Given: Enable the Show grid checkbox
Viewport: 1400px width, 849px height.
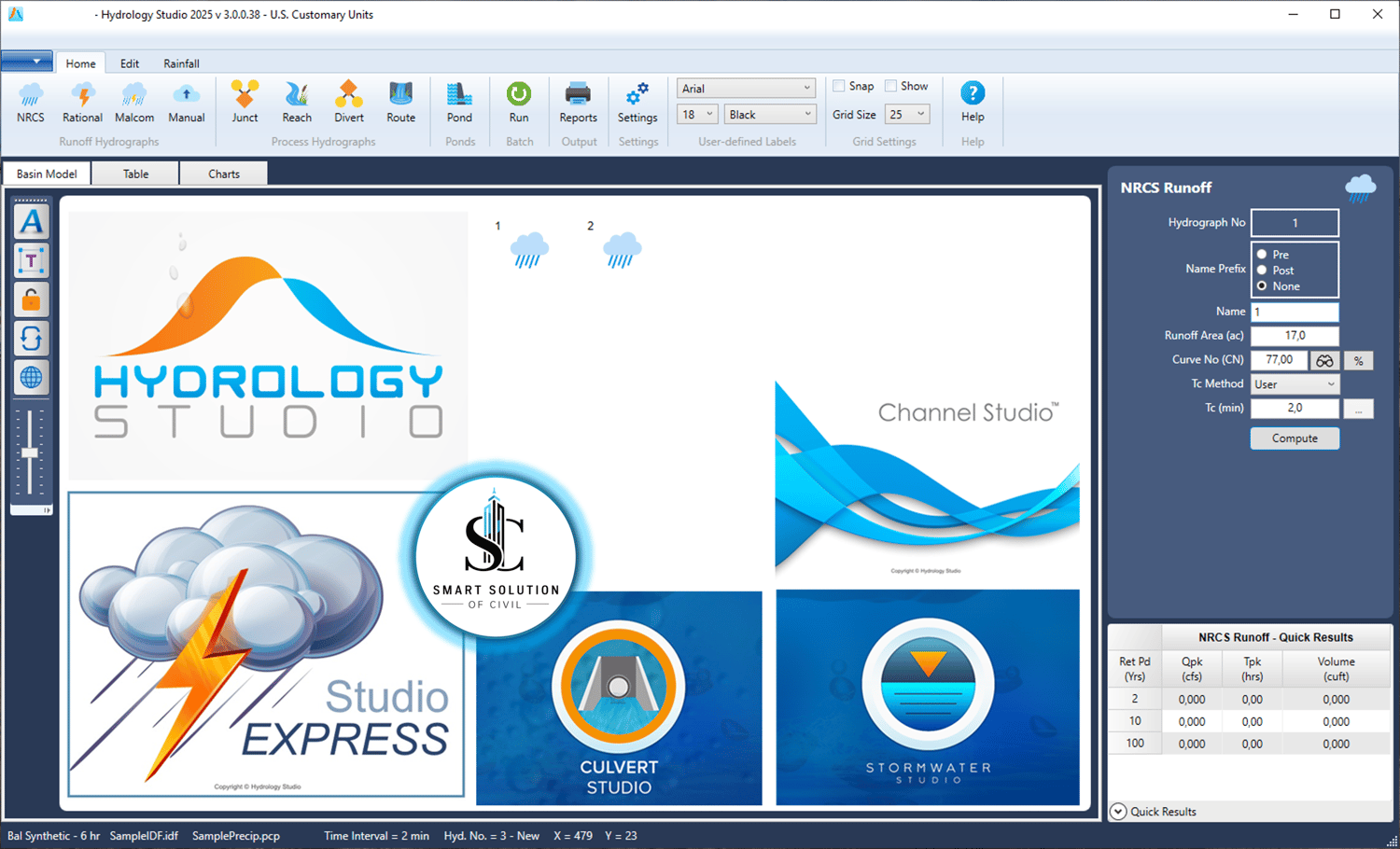Looking at the screenshot, I should point(891,86).
